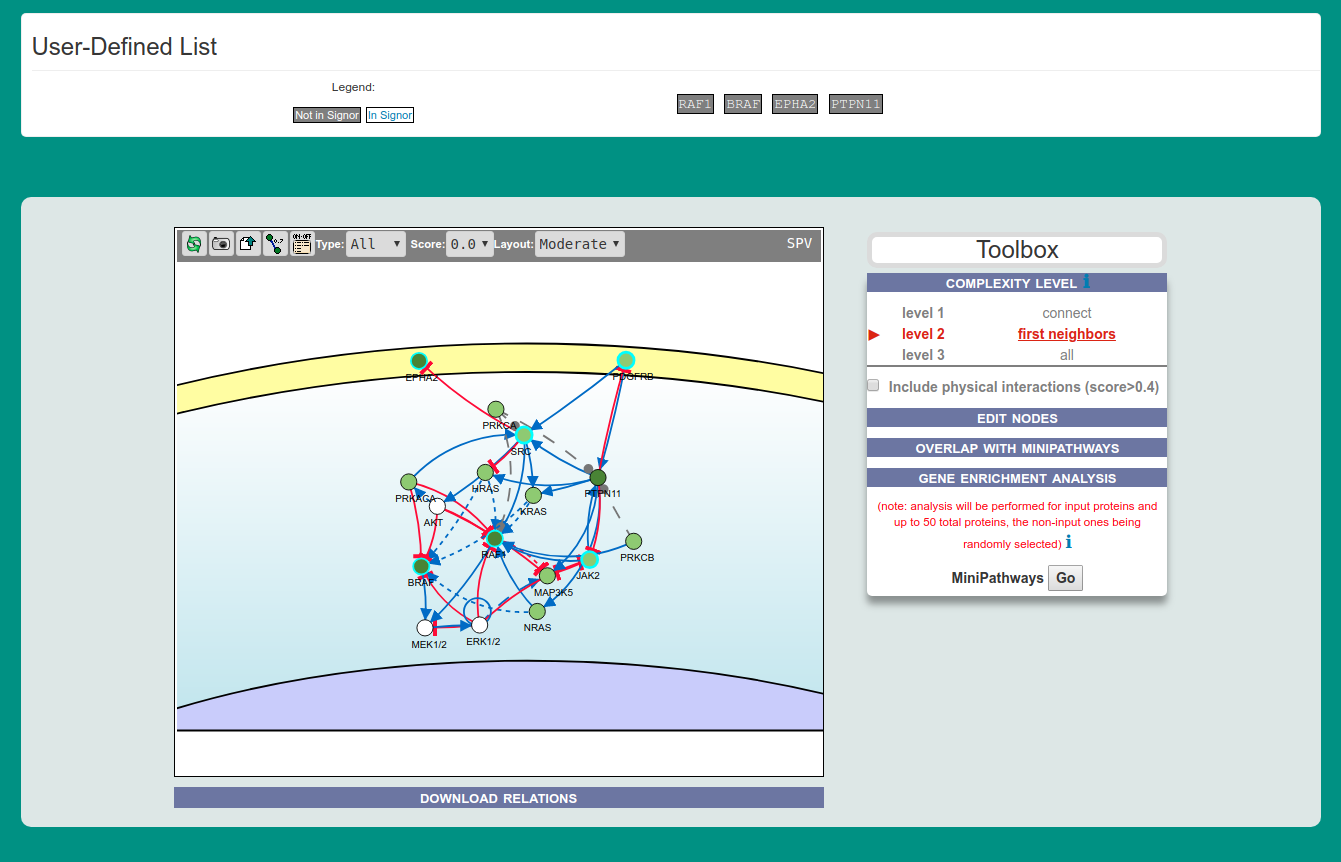This screenshot has width=1341, height=862.
Task: Click the NRAS node in the graph
Action: tap(537, 611)
